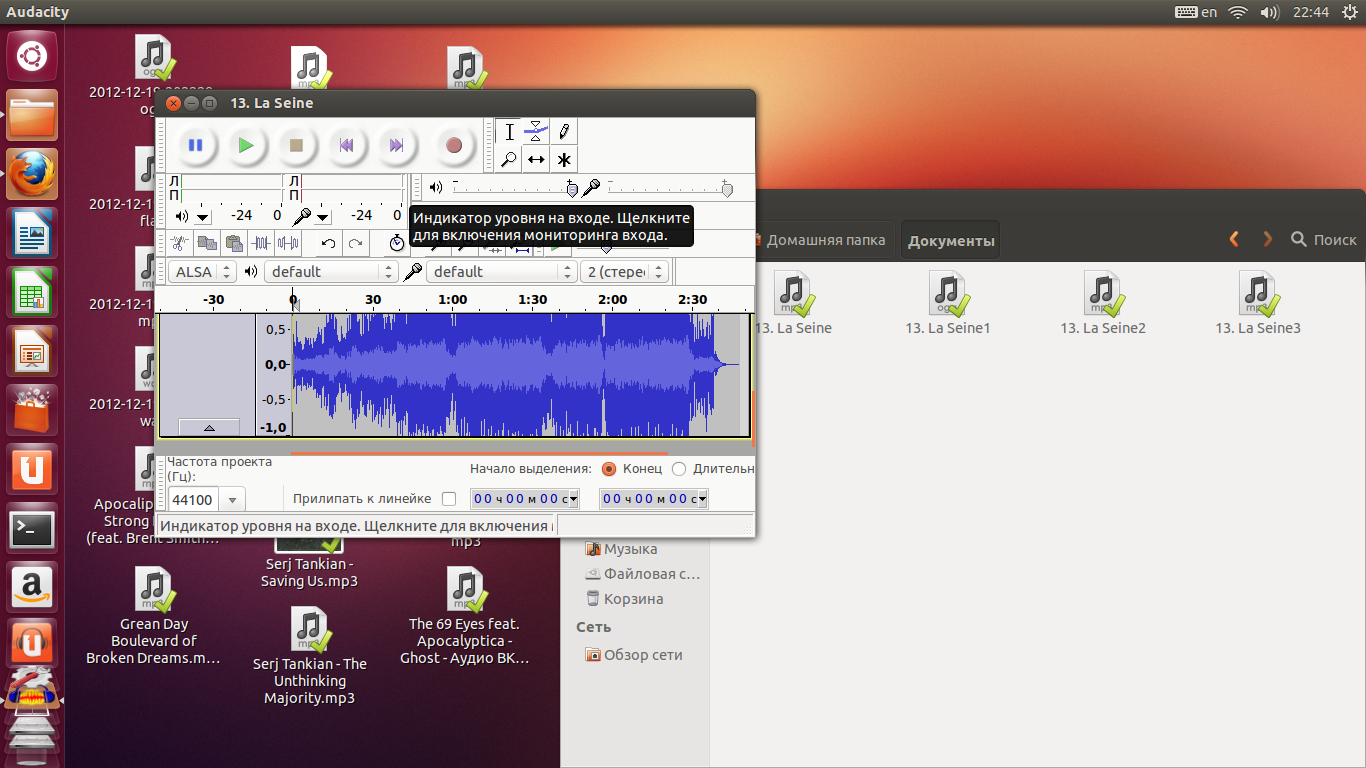Open the sound volume indicator menu
Viewport: 1366px width, 768px height.
pyautogui.click(x=1269, y=12)
